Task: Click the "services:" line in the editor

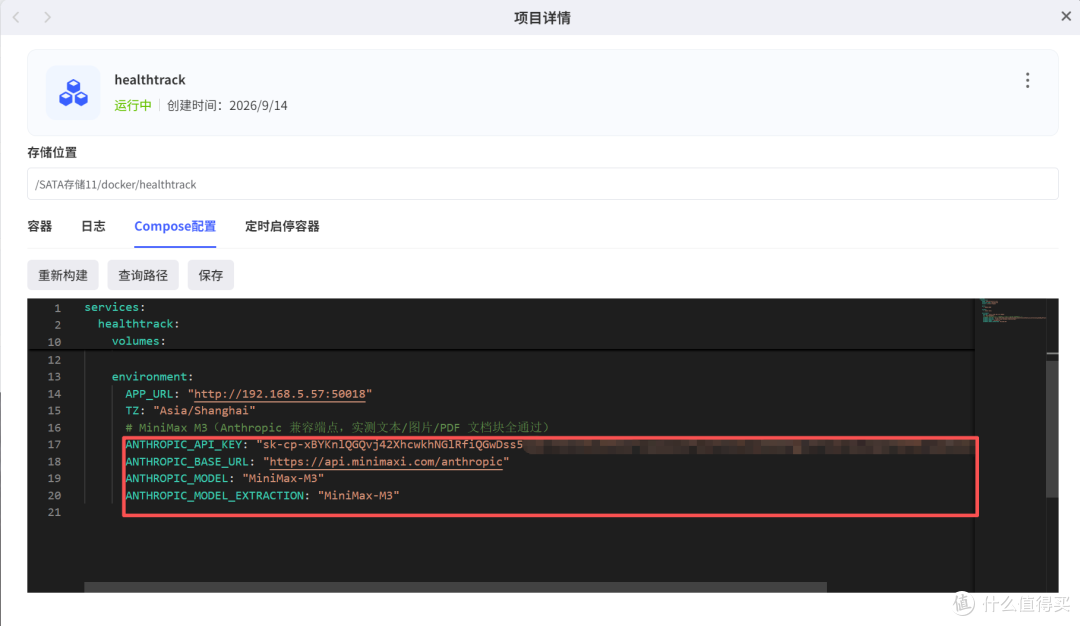Action: [x=115, y=307]
